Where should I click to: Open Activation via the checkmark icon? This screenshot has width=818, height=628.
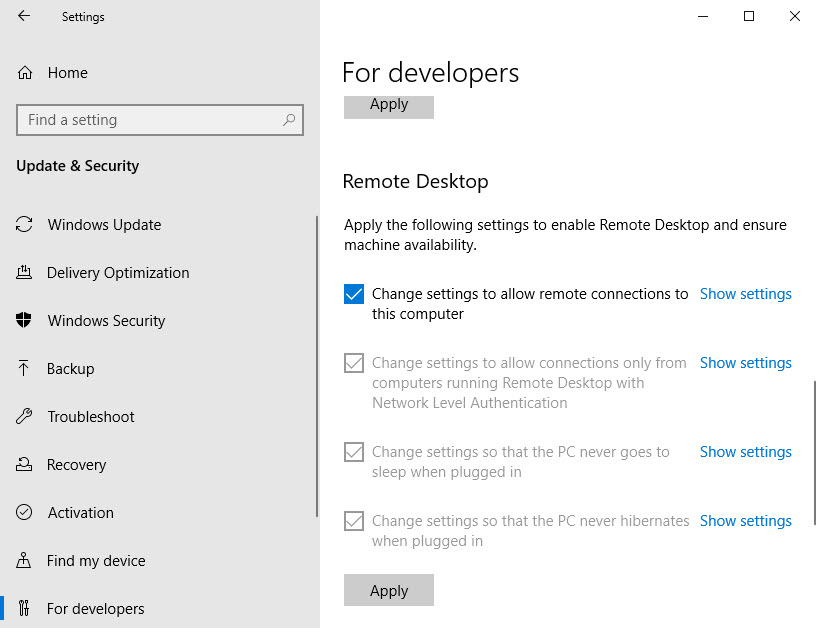[x=24, y=513]
